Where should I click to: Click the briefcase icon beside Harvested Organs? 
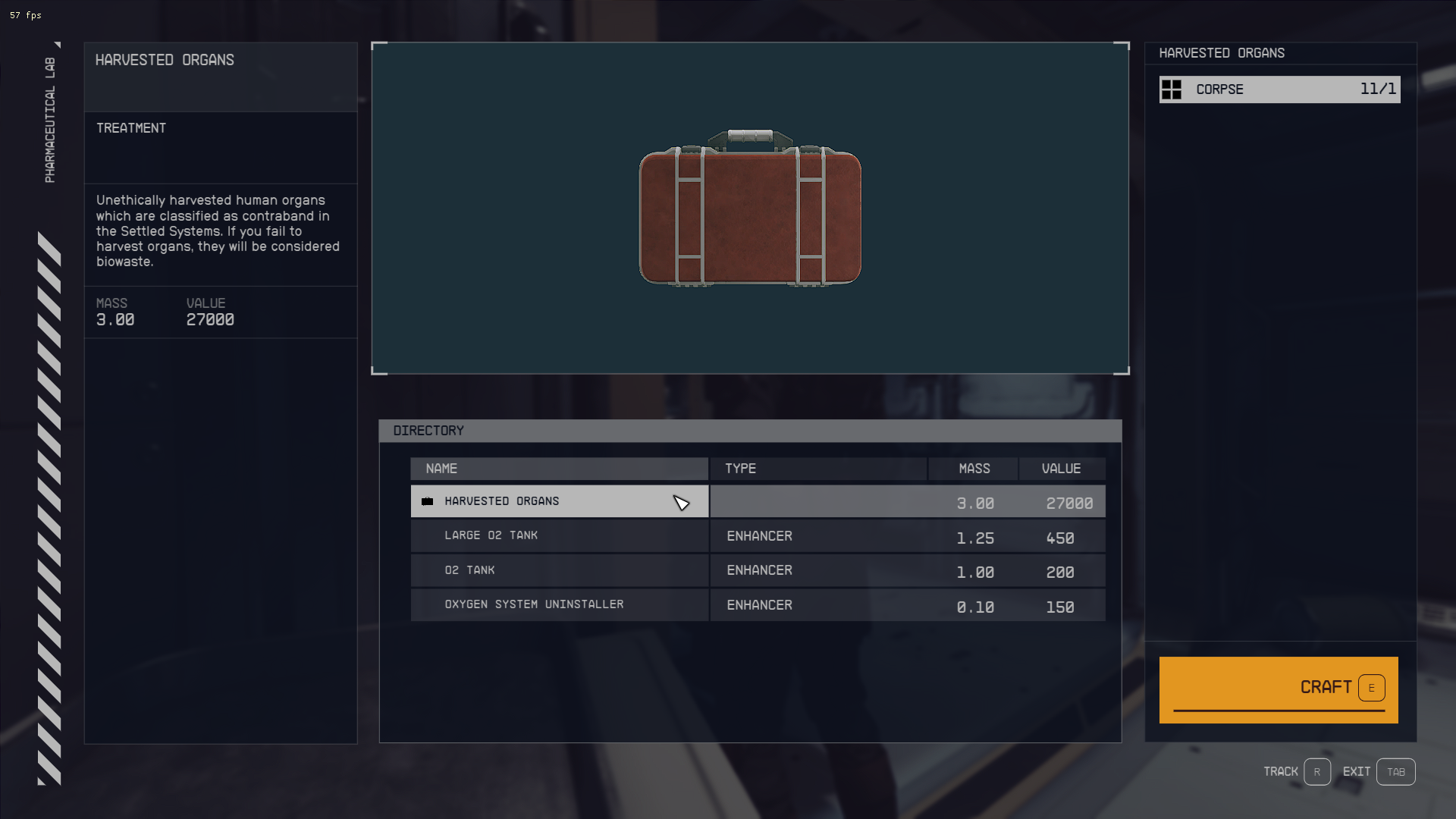click(x=428, y=501)
